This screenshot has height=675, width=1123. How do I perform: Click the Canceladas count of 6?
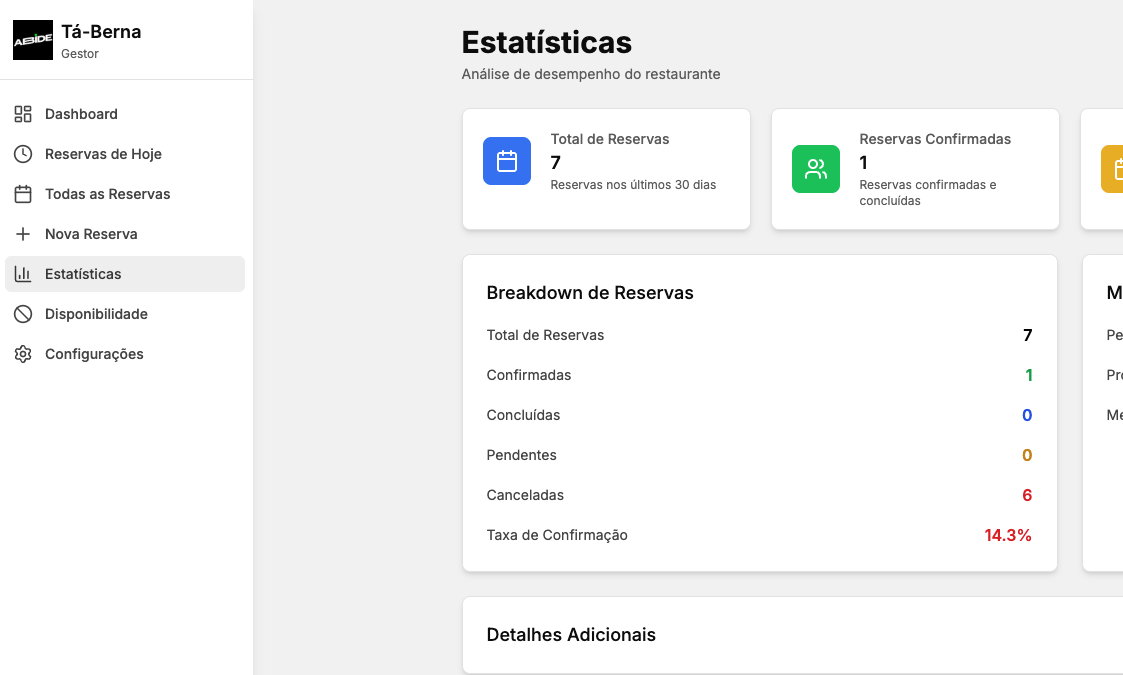[1027, 495]
